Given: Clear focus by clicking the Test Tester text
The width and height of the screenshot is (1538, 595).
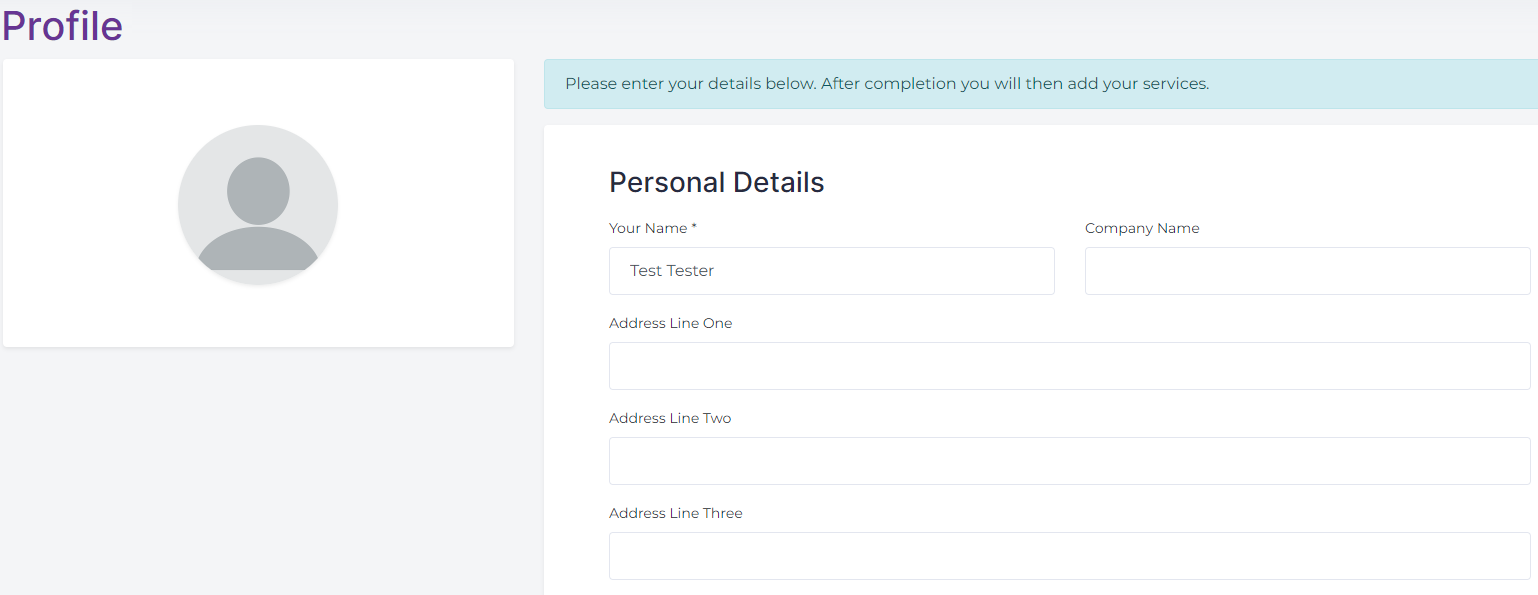Looking at the screenshot, I should click(x=671, y=270).
